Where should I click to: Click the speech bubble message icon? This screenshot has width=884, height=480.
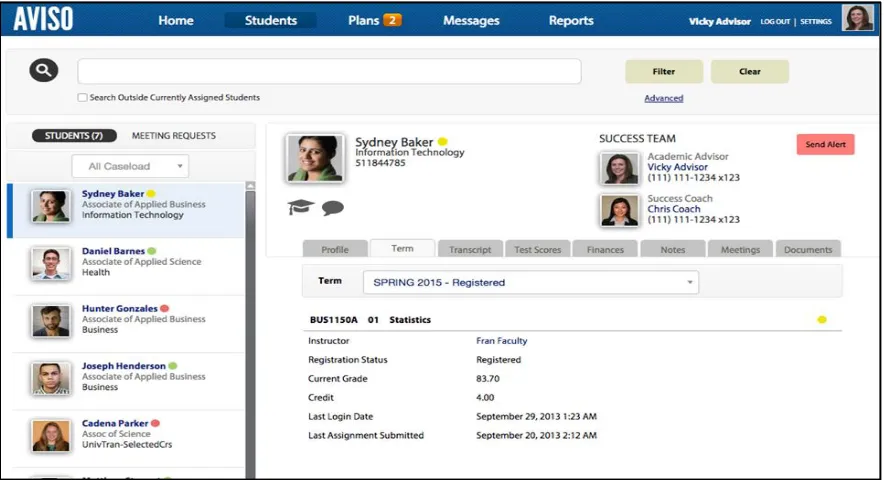(x=333, y=208)
